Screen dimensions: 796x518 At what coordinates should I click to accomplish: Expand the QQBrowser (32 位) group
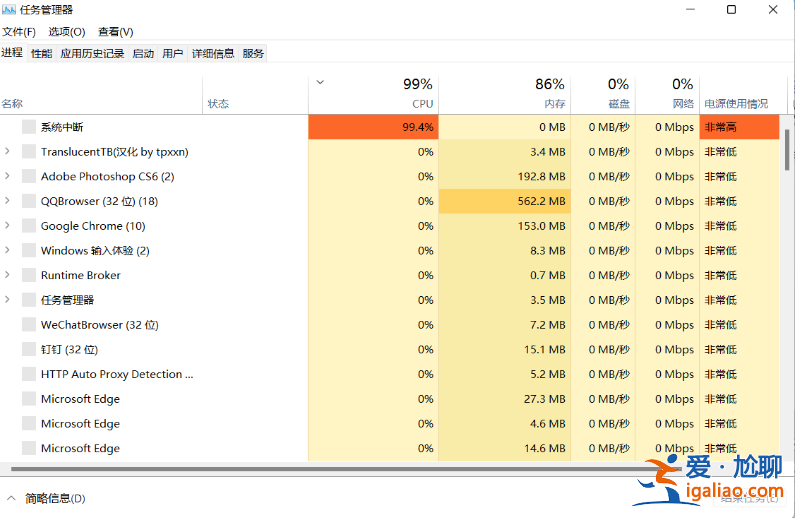click(7, 201)
